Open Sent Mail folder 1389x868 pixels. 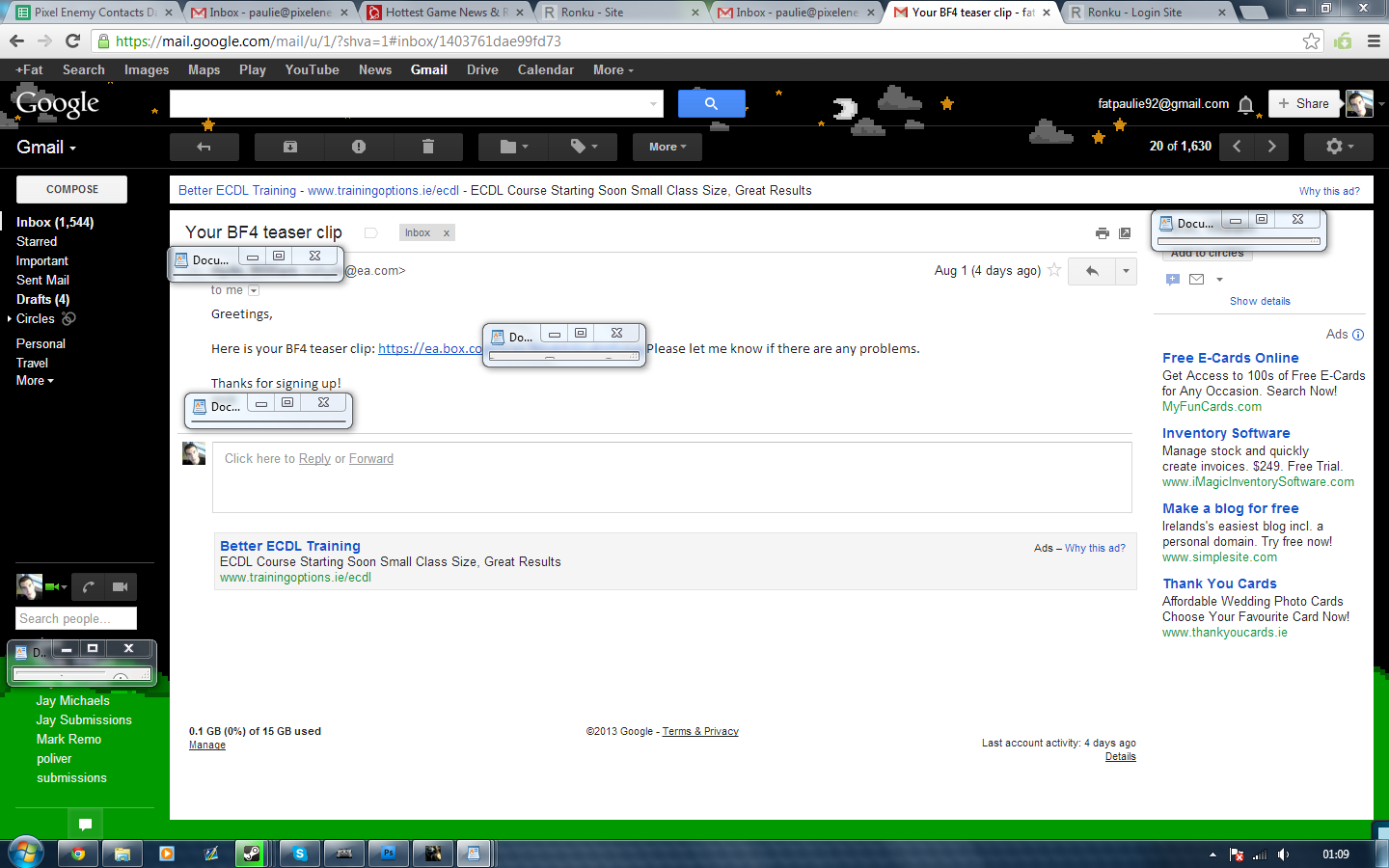pos(42,280)
